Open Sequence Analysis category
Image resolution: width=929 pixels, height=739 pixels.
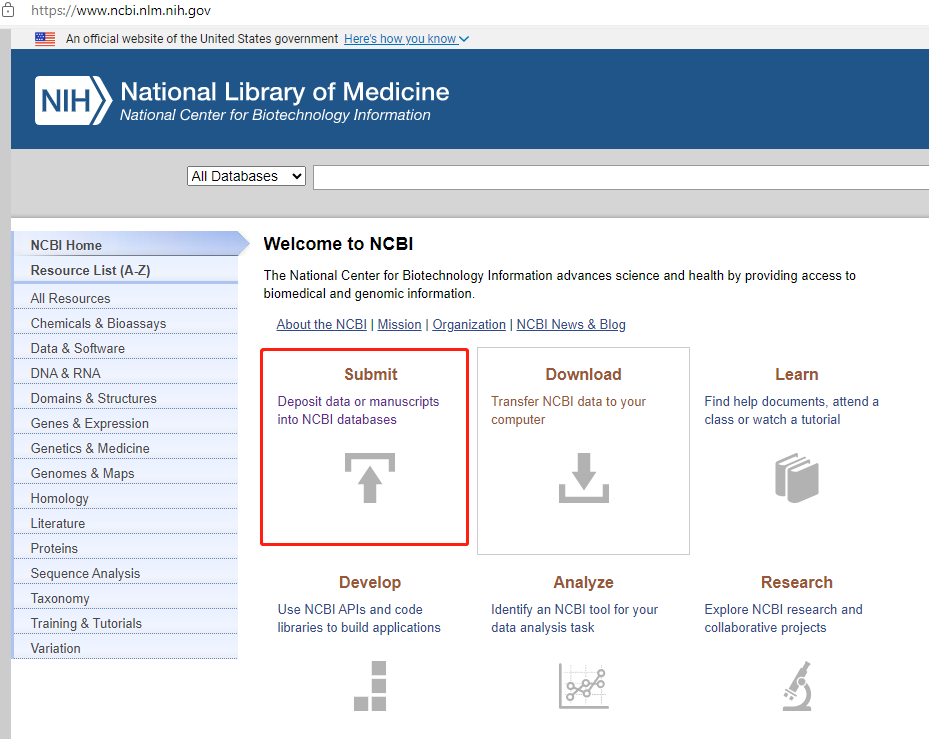pos(126,573)
